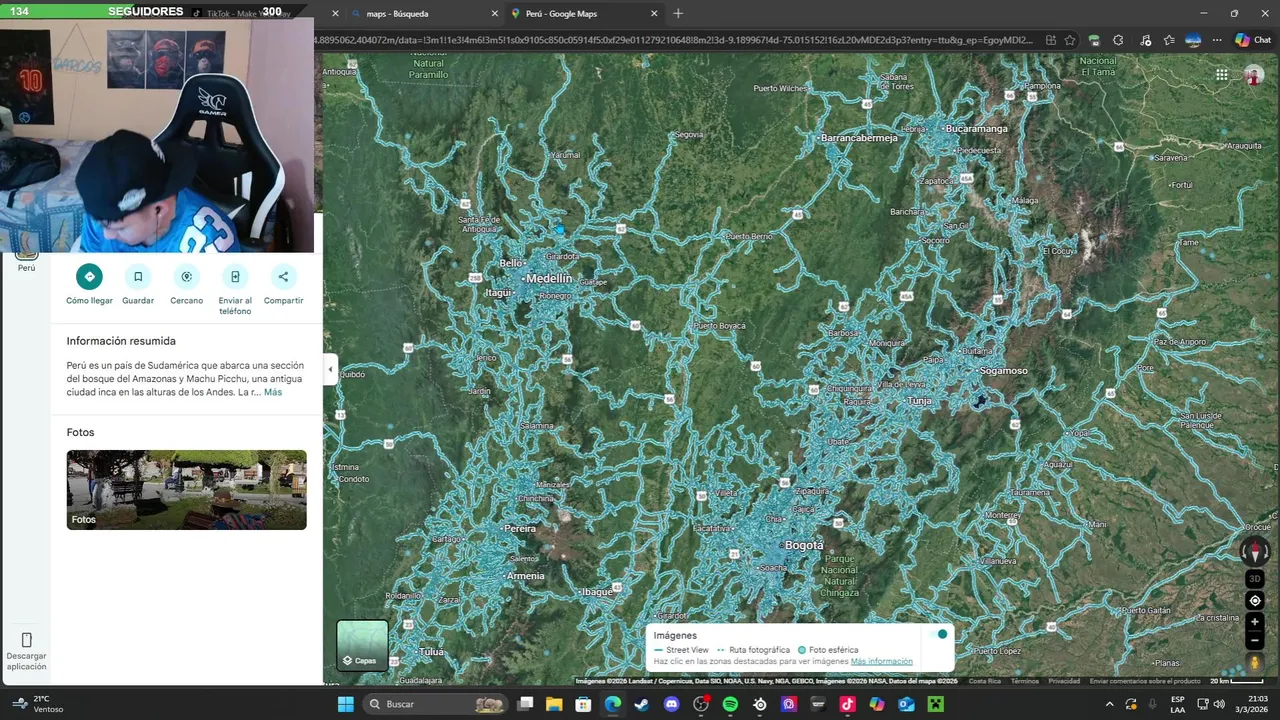Click the Costa Rica footer link
The image size is (1280, 720).
985,681
